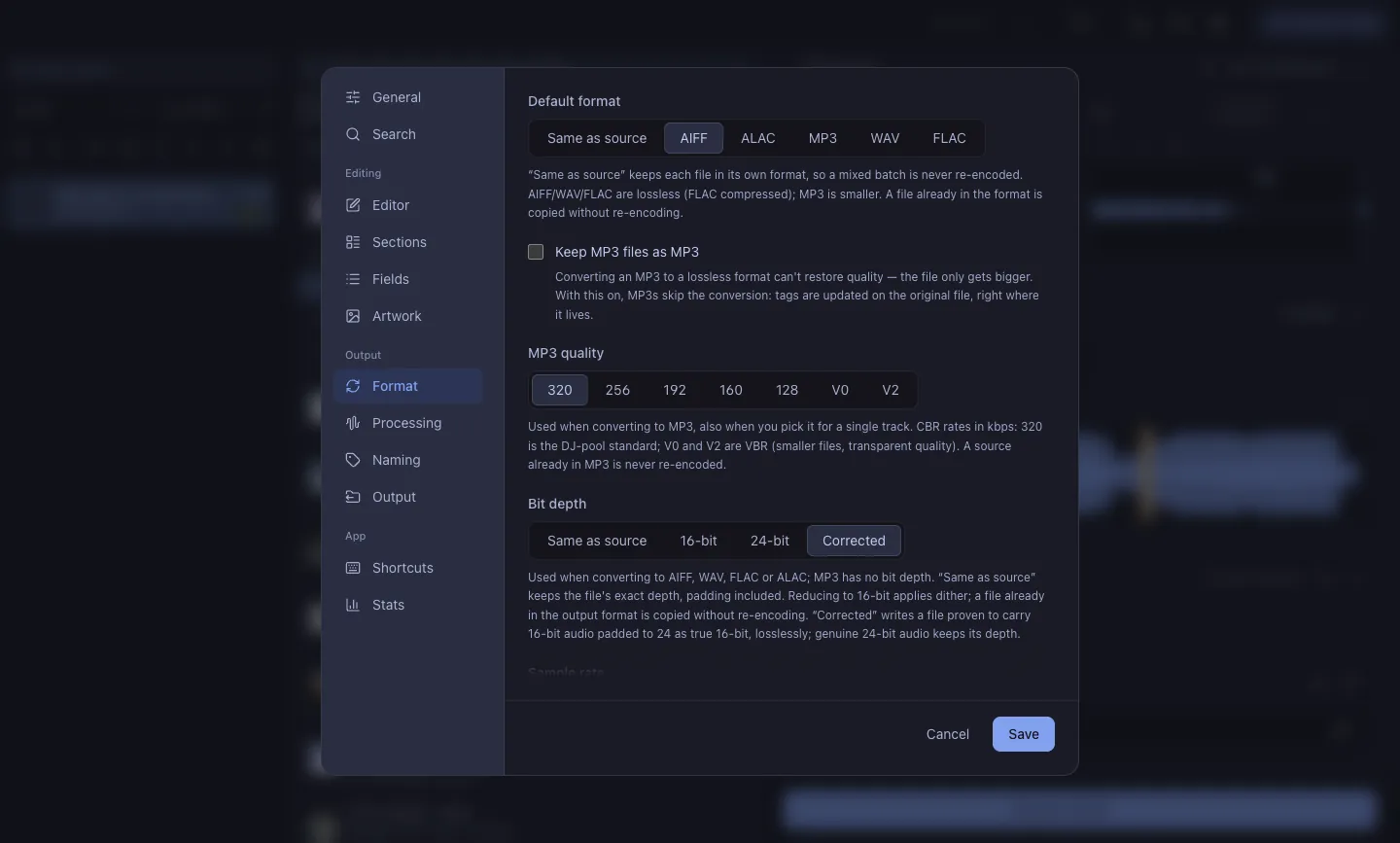Open the Stats label in sidebar
This screenshot has height=843, width=1400.
pos(389,605)
